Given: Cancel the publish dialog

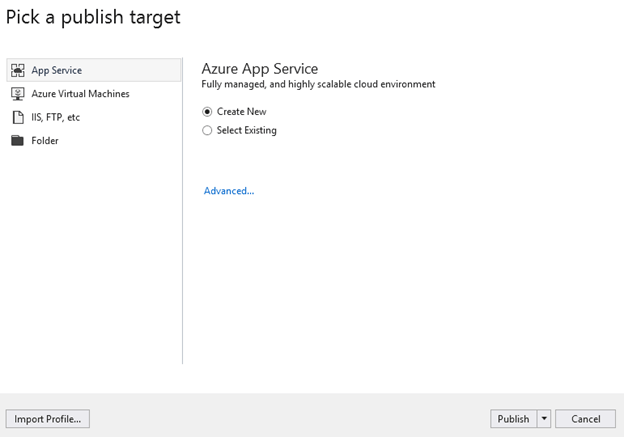Looking at the screenshot, I should [x=585, y=419].
